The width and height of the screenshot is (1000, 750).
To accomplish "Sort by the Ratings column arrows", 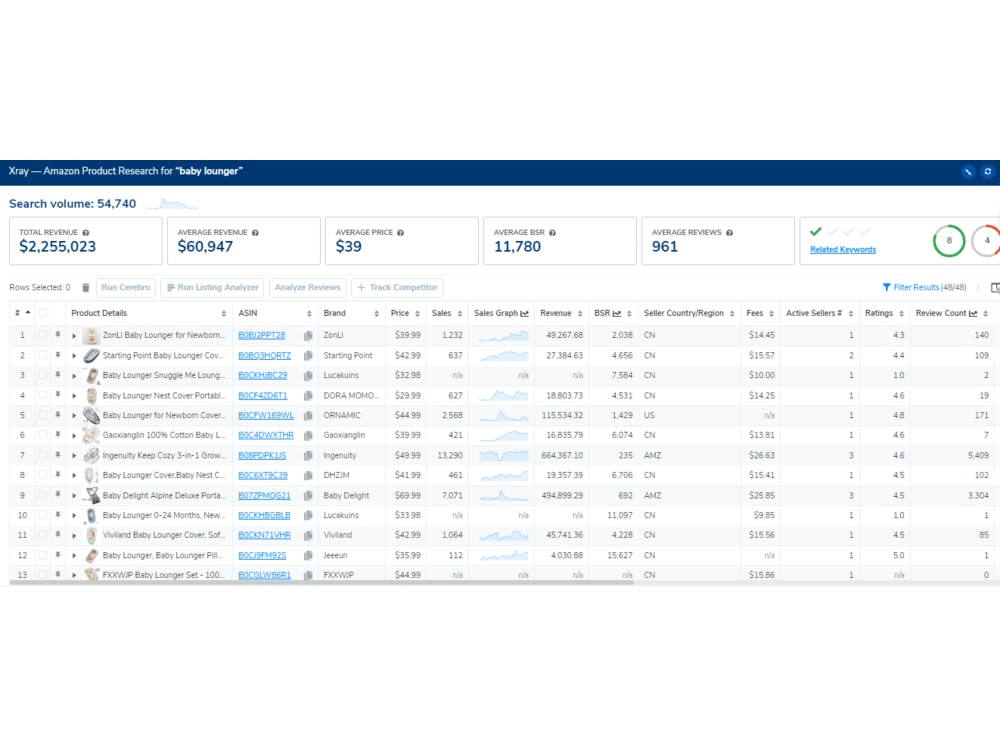I will click(x=901, y=313).
